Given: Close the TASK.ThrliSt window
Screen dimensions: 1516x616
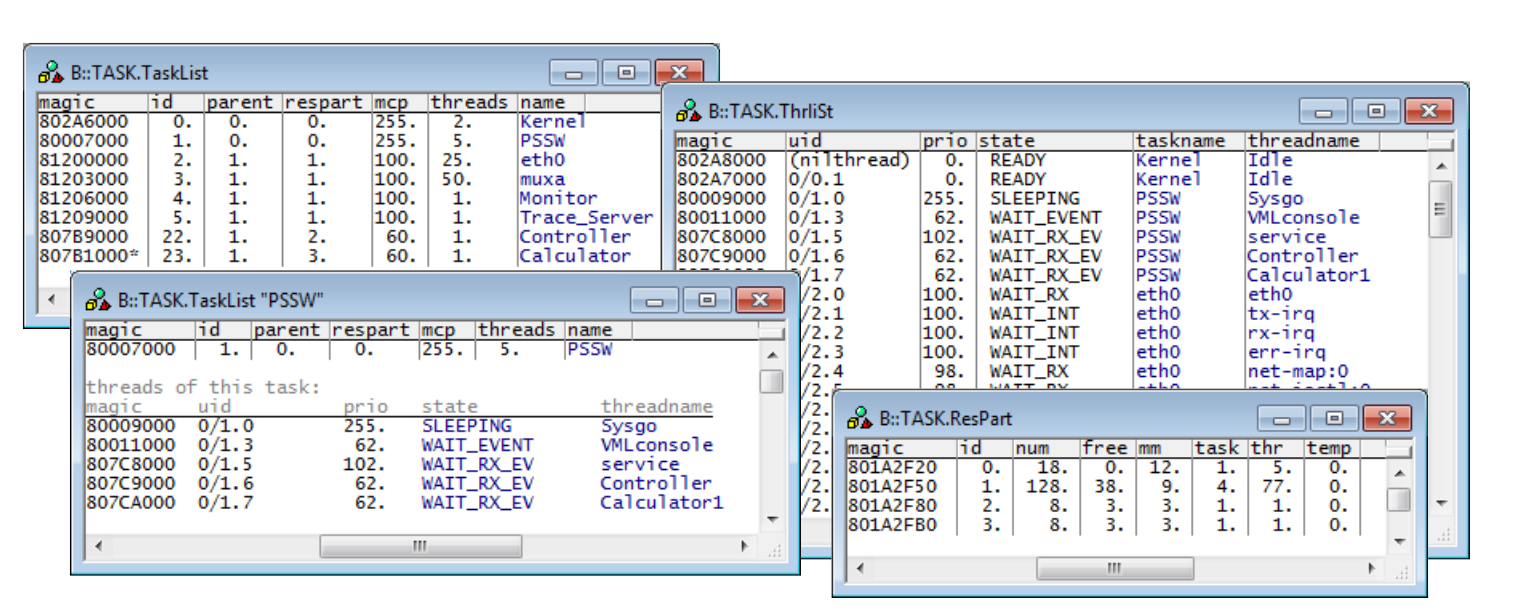Looking at the screenshot, I should pyautogui.click(x=1428, y=111).
